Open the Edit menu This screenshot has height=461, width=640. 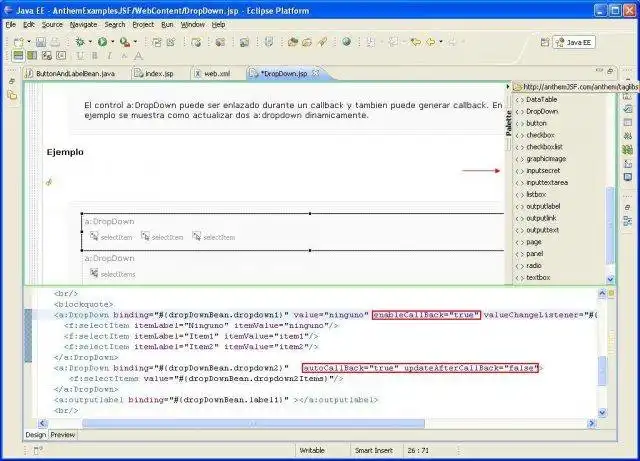29,24
